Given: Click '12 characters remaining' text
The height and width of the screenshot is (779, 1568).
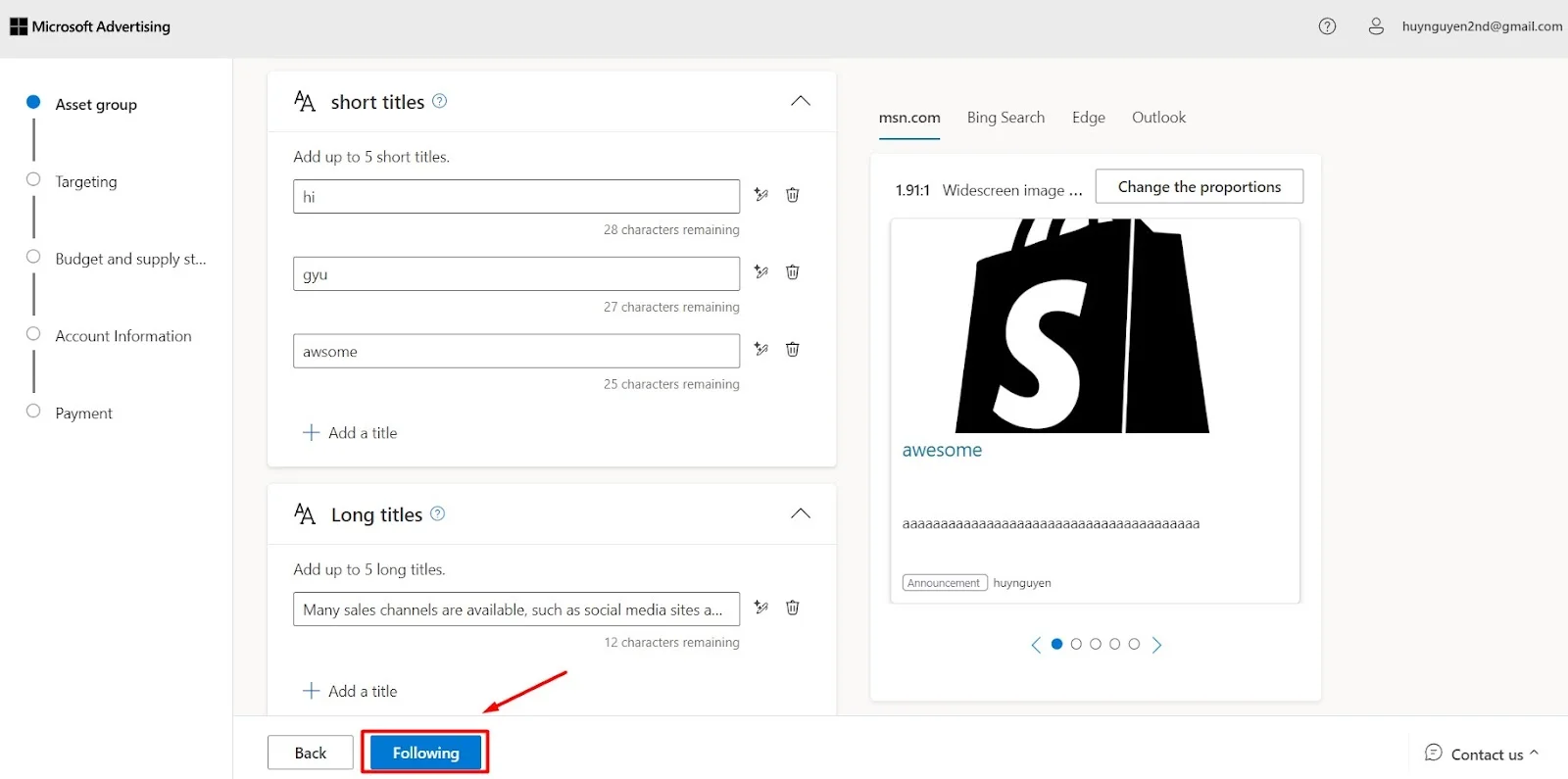Looking at the screenshot, I should [671, 642].
